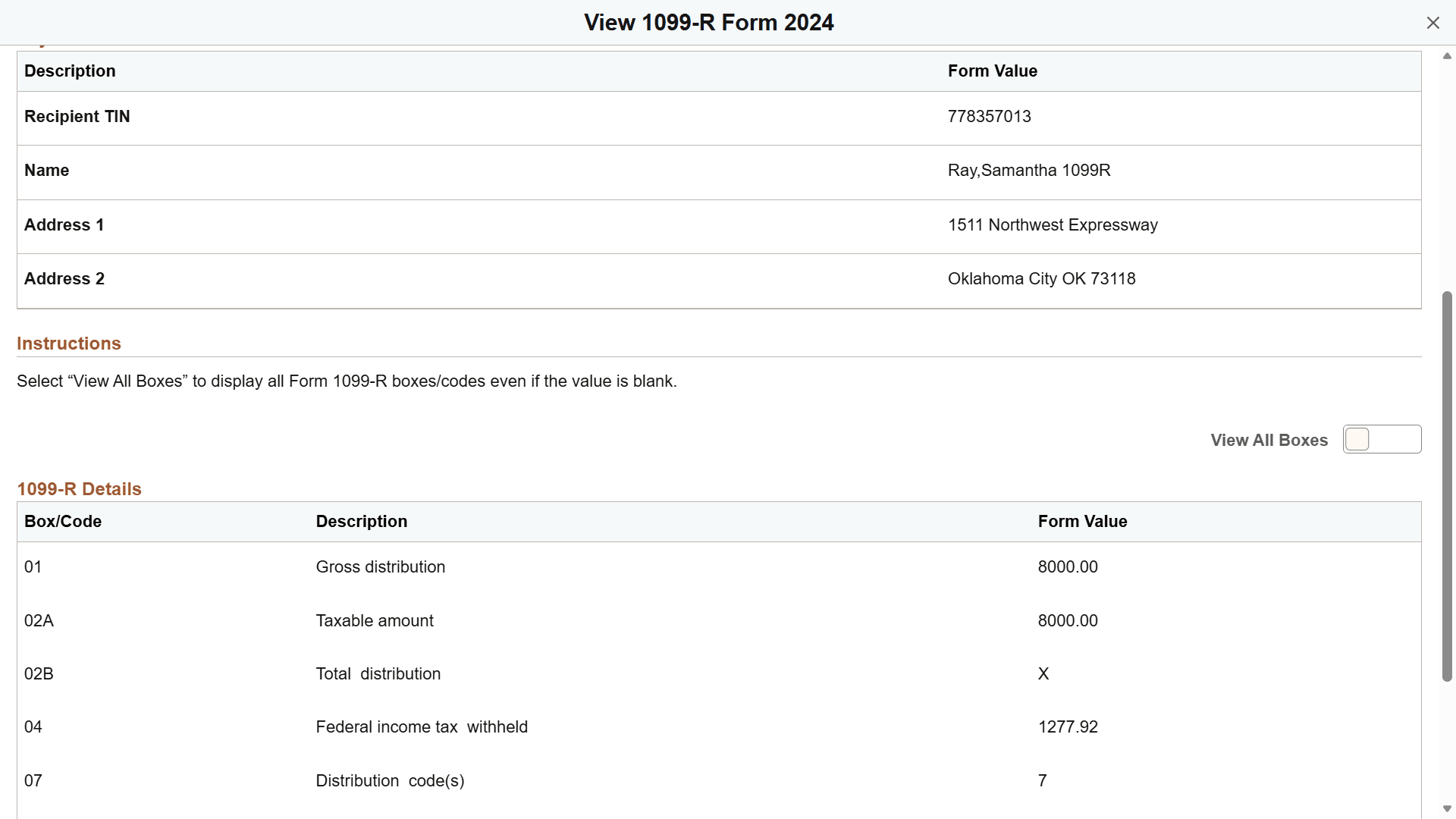Screen dimensions: 1456x819
Task: Click Federal income tax withheld value 1277.92
Action: coord(1068,726)
